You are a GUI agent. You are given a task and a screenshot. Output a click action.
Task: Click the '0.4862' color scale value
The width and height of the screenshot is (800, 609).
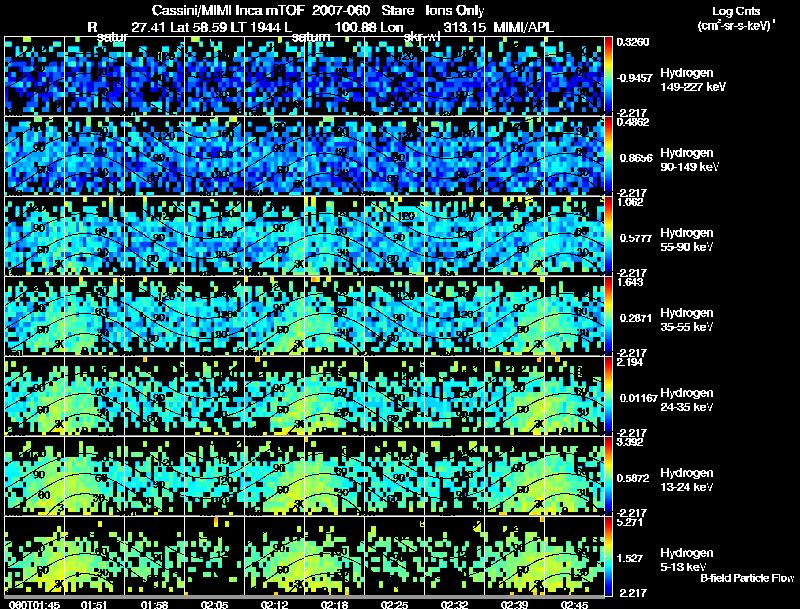(x=633, y=122)
